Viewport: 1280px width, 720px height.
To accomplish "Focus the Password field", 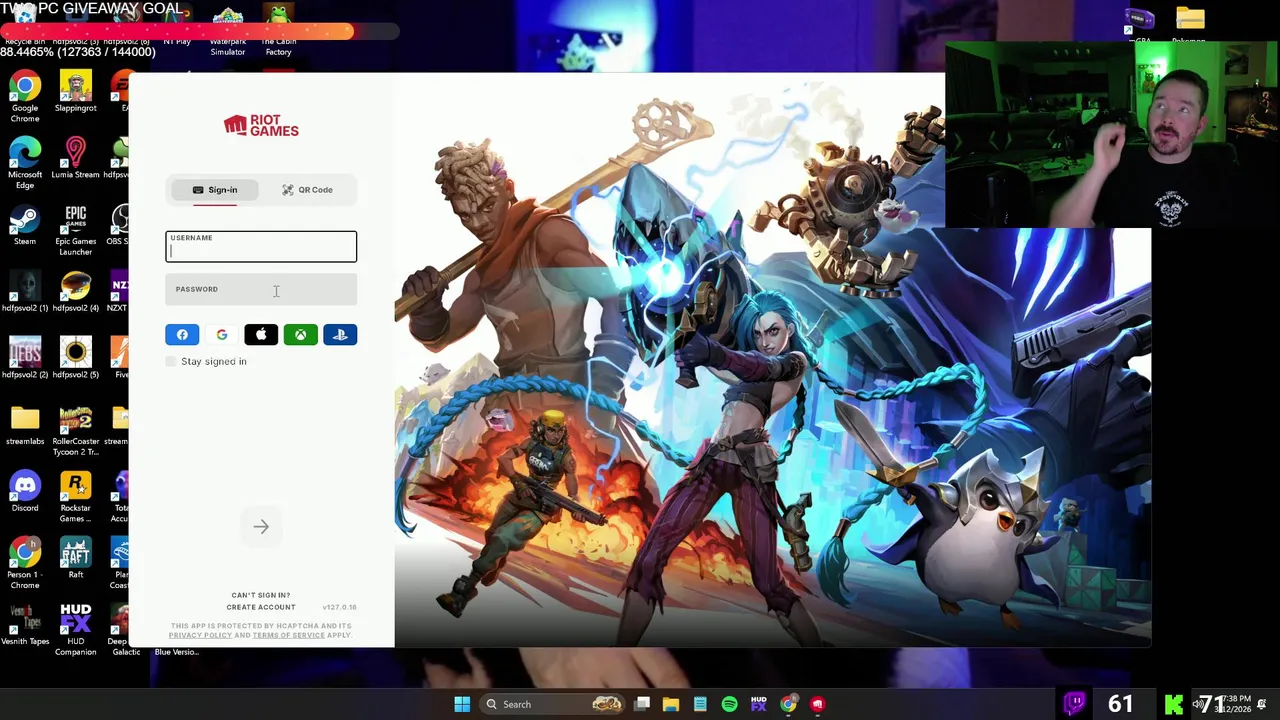I will 261,290.
